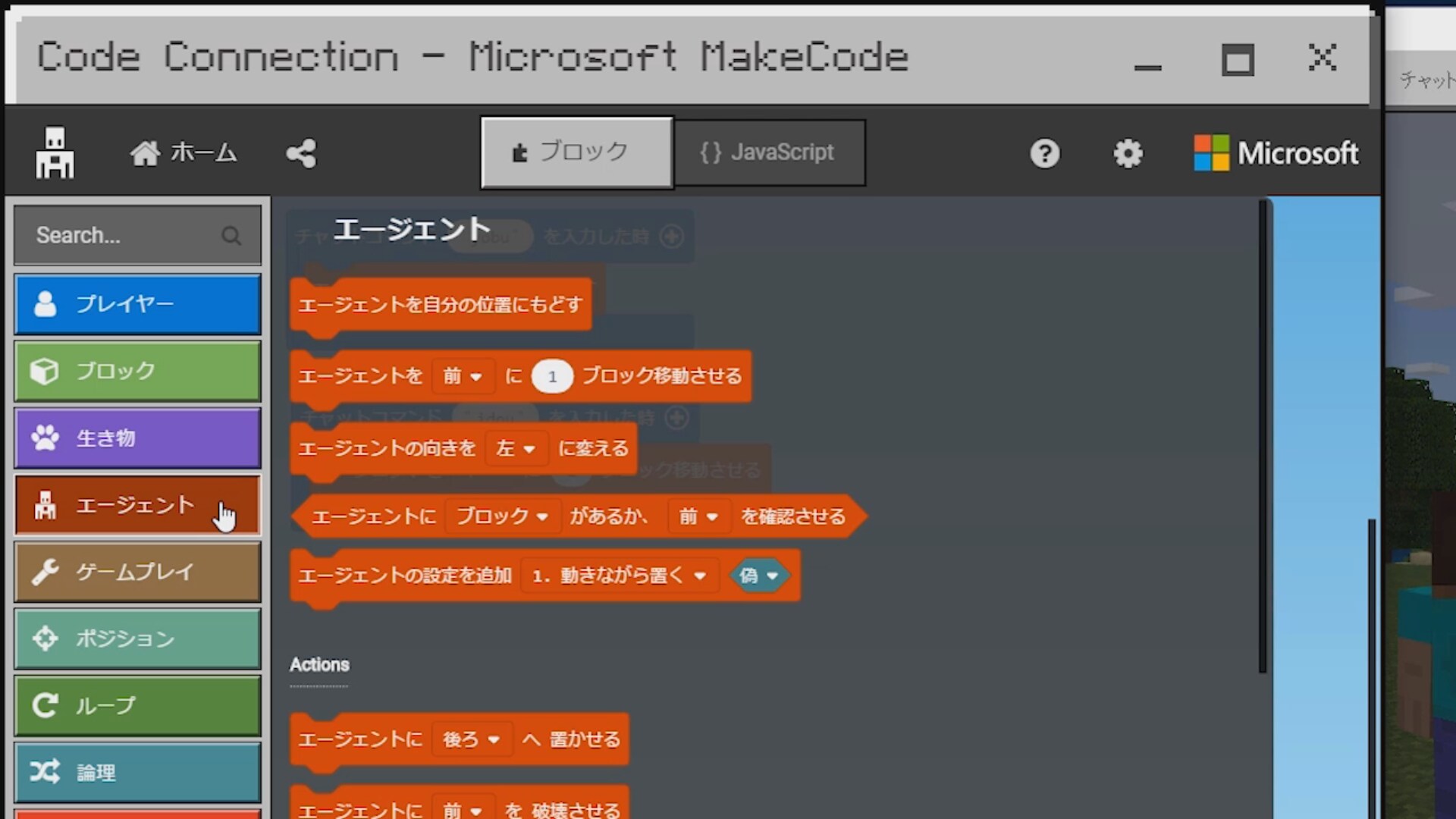Click the エージェントを自分の位置にもどす block

click(441, 305)
